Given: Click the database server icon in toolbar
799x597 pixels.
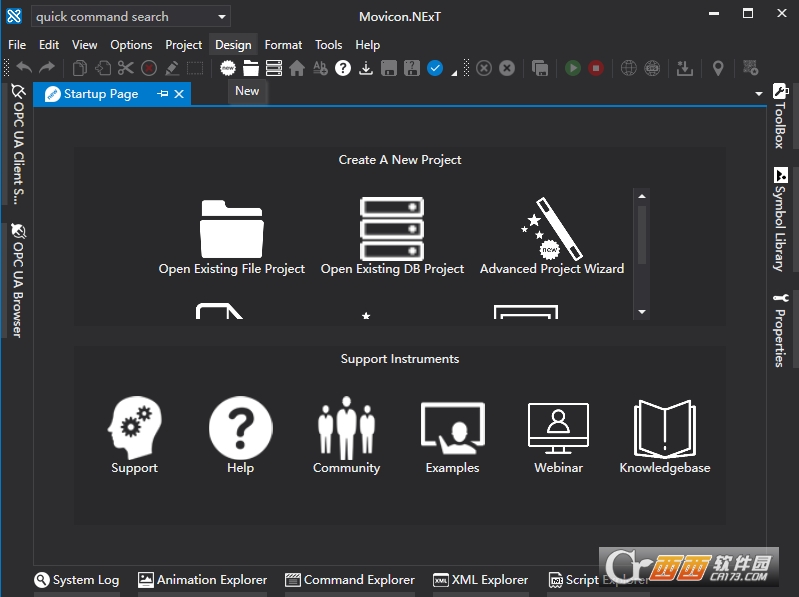Looking at the screenshot, I should (274, 68).
